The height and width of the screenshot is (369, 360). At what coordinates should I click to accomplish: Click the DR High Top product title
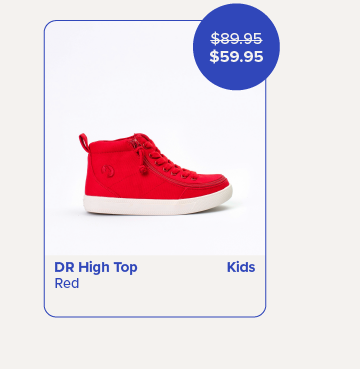point(96,267)
